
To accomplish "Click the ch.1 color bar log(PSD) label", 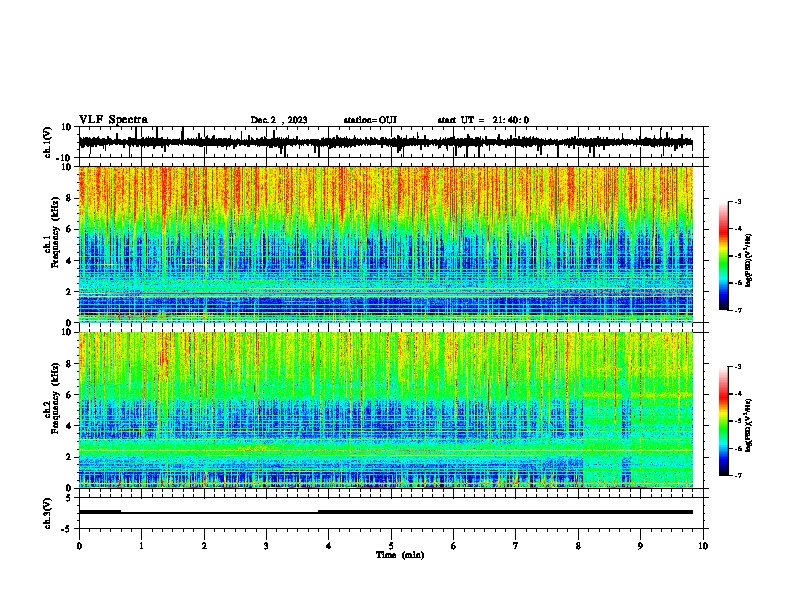I will click(x=748, y=260).
